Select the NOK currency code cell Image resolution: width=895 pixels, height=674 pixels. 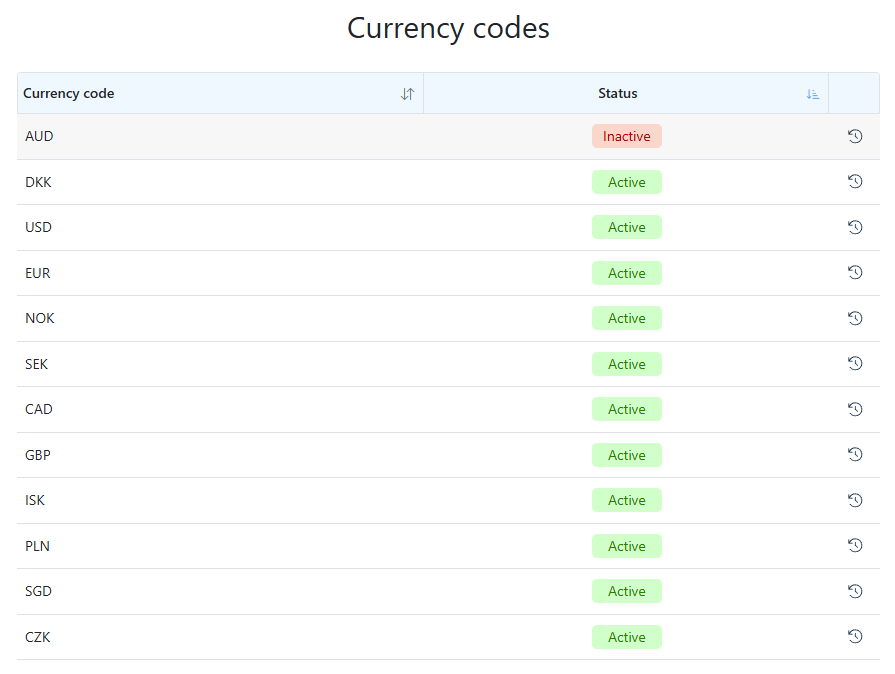pyautogui.click(x=220, y=318)
